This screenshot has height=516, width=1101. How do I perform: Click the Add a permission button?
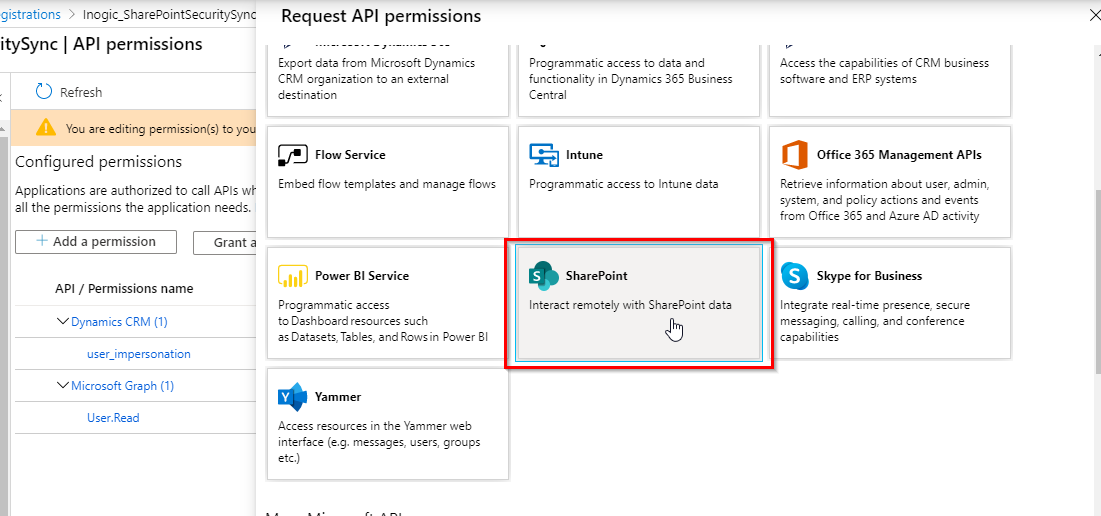[x=96, y=242]
